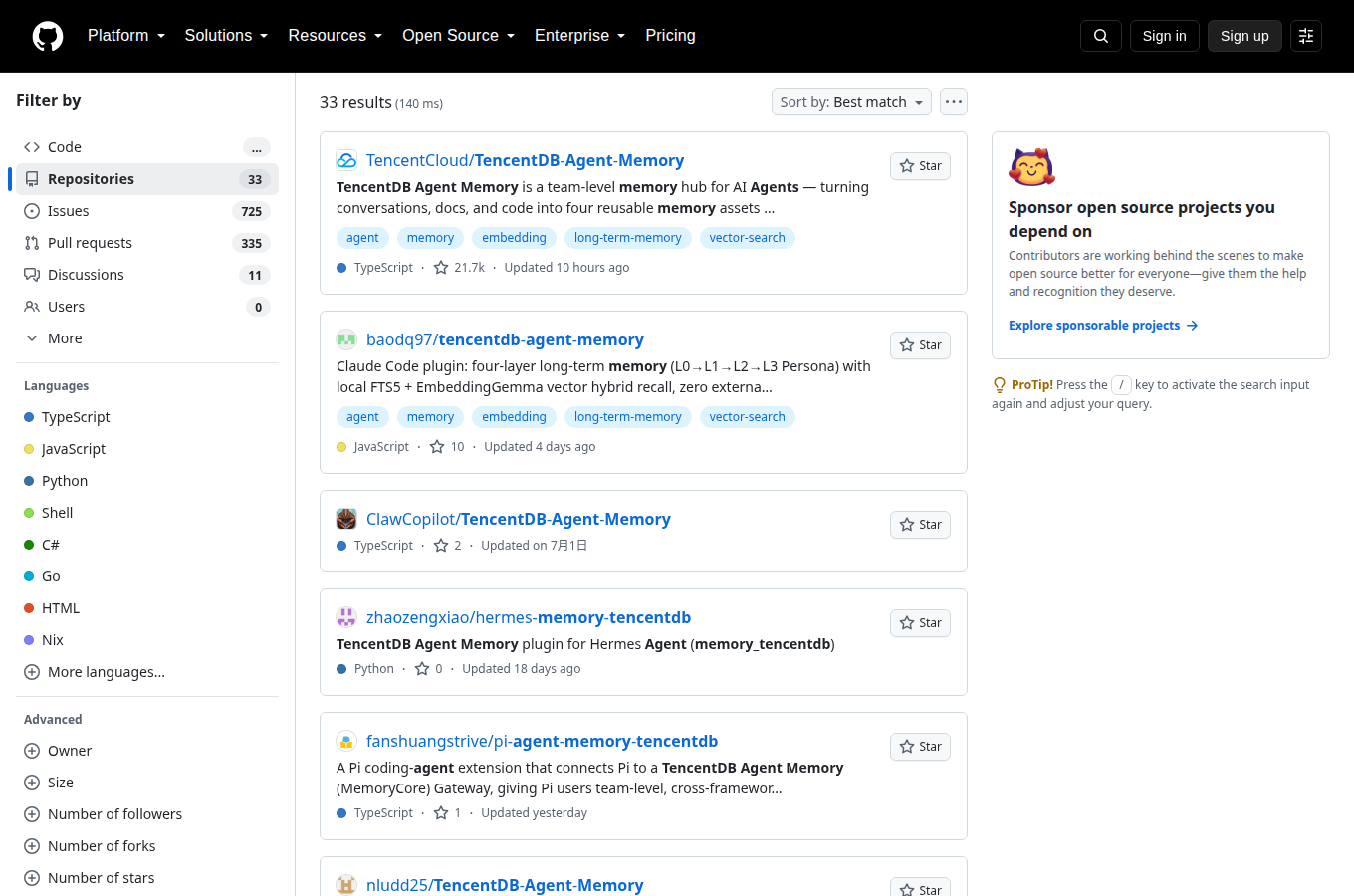Star the baodq97/tencentdb-agent-memory repository
The height and width of the screenshot is (896, 1354).
click(920, 345)
